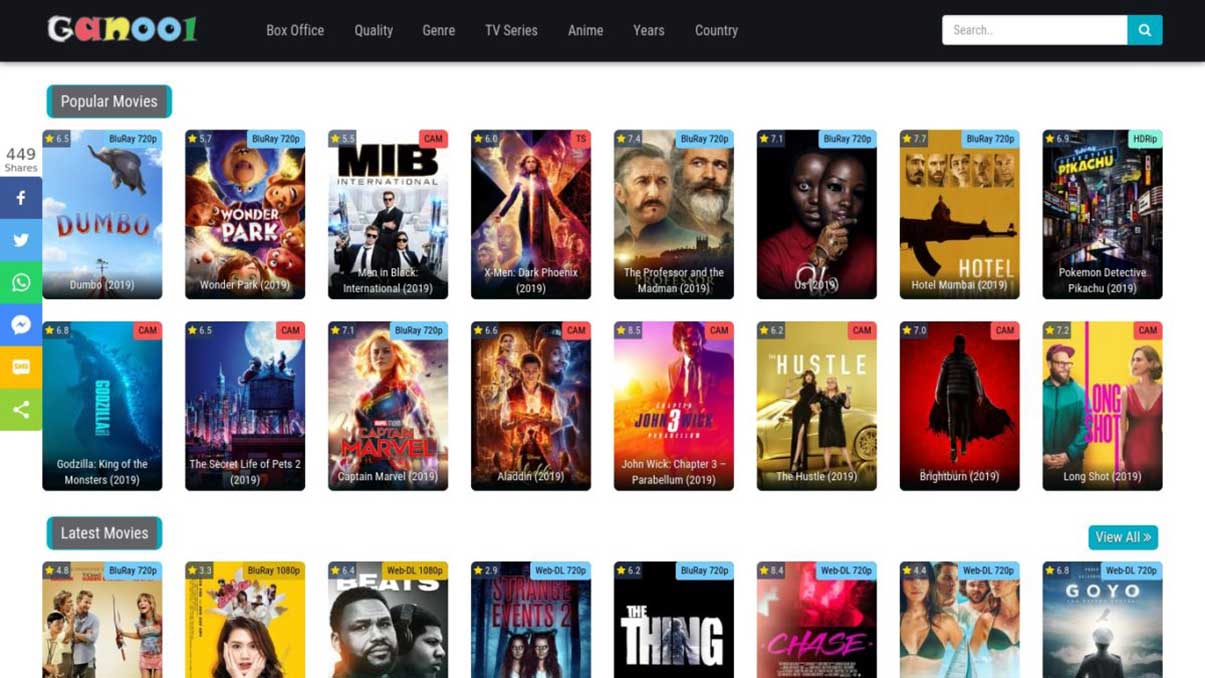Open the Aladdin (2019) poster

tap(531, 406)
